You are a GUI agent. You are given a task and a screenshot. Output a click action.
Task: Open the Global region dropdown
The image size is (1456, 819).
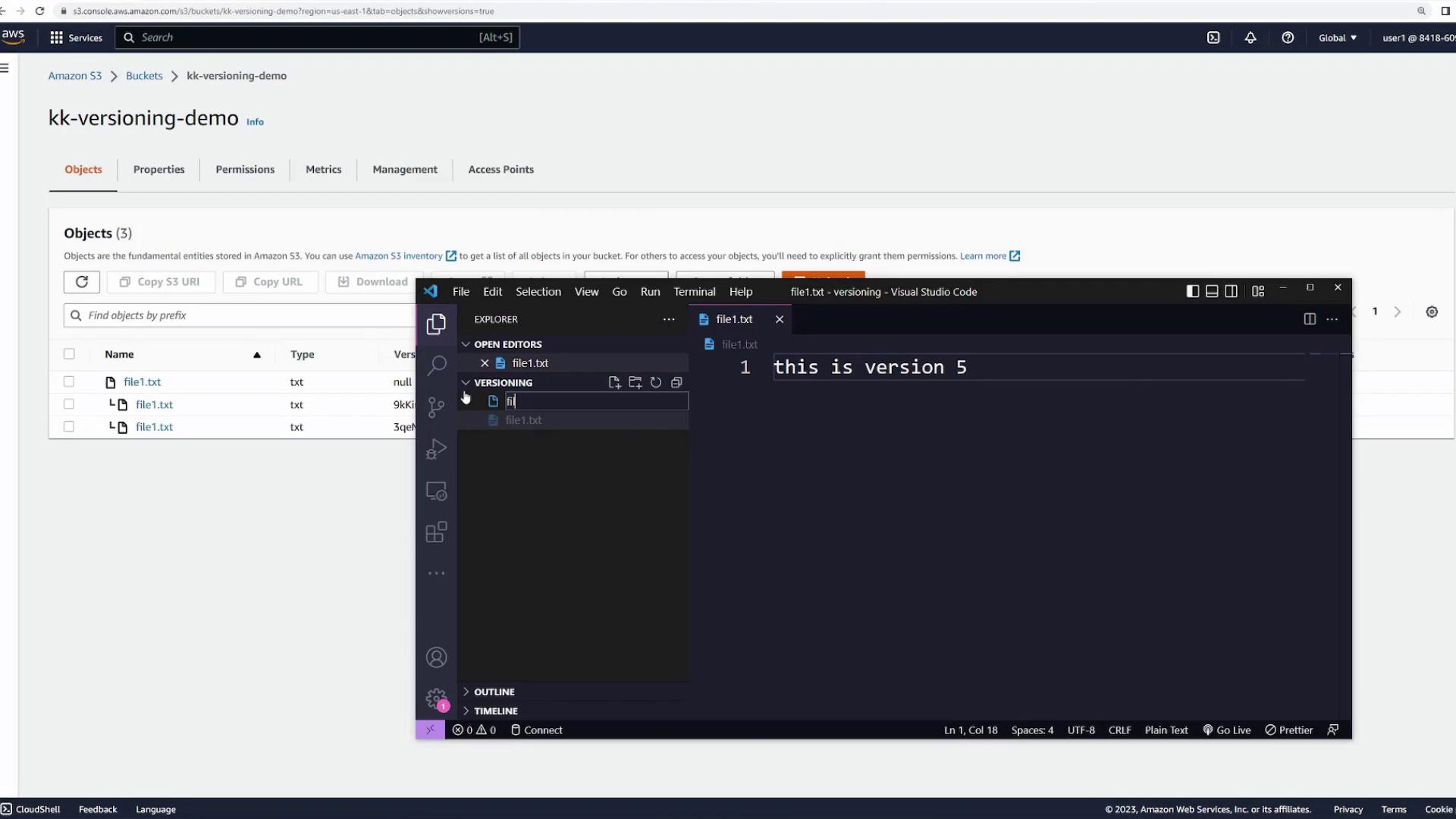(1338, 37)
